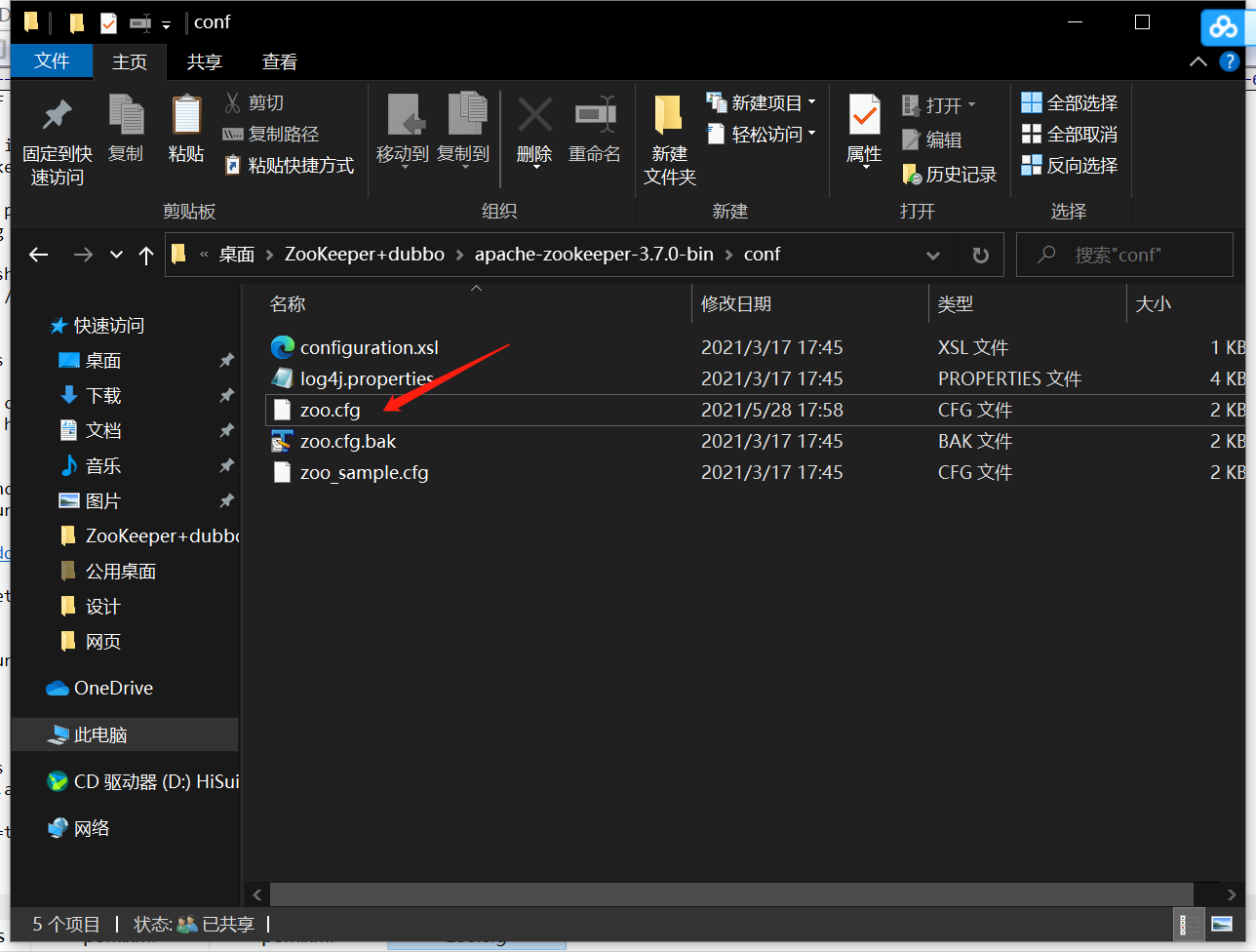Viewport: 1256px width, 952px height.
Task: Switch to the Share tab
Action: click(204, 61)
